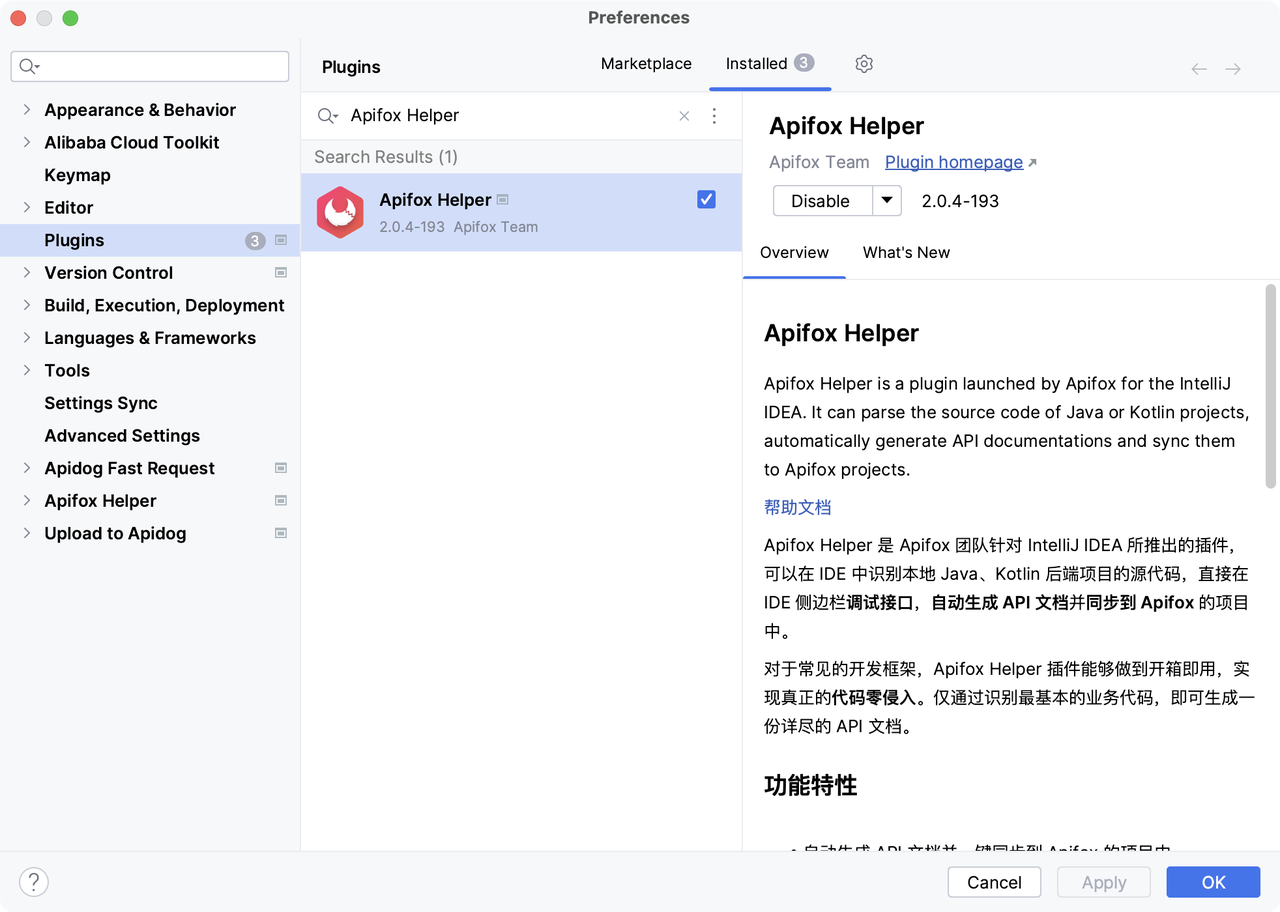Click the Cancel button
This screenshot has width=1280, height=912.
click(994, 882)
